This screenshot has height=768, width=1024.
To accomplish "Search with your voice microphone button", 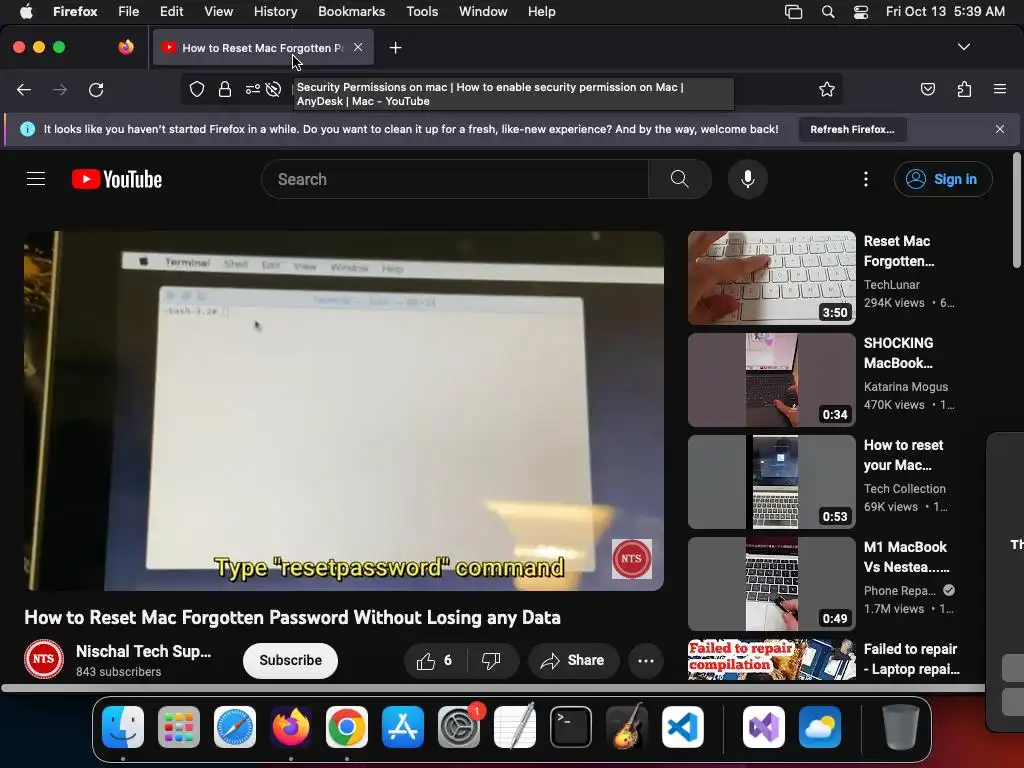I will [x=748, y=179].
